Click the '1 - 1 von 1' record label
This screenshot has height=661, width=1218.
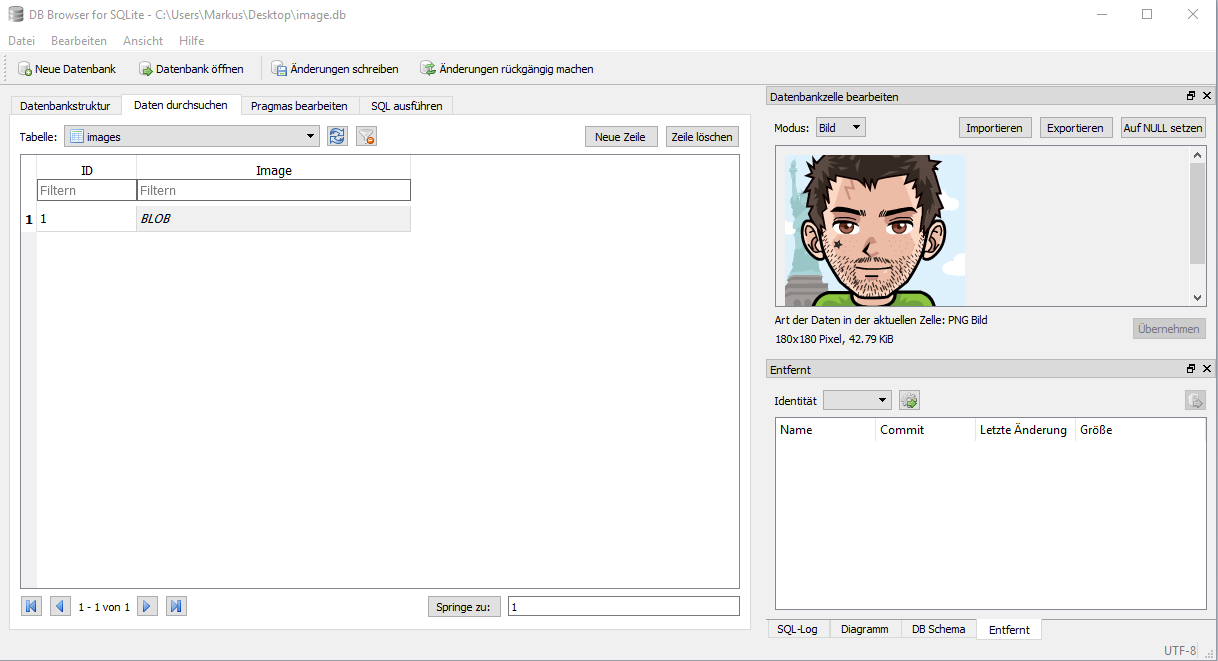click(x=104, y=607)
